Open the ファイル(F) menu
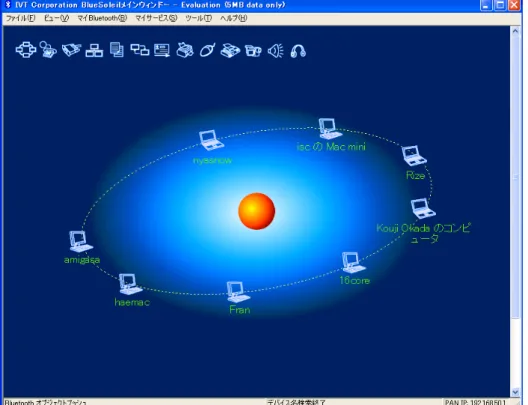The image size is (528, 405). pyautogui.click(x=21, y=18)
